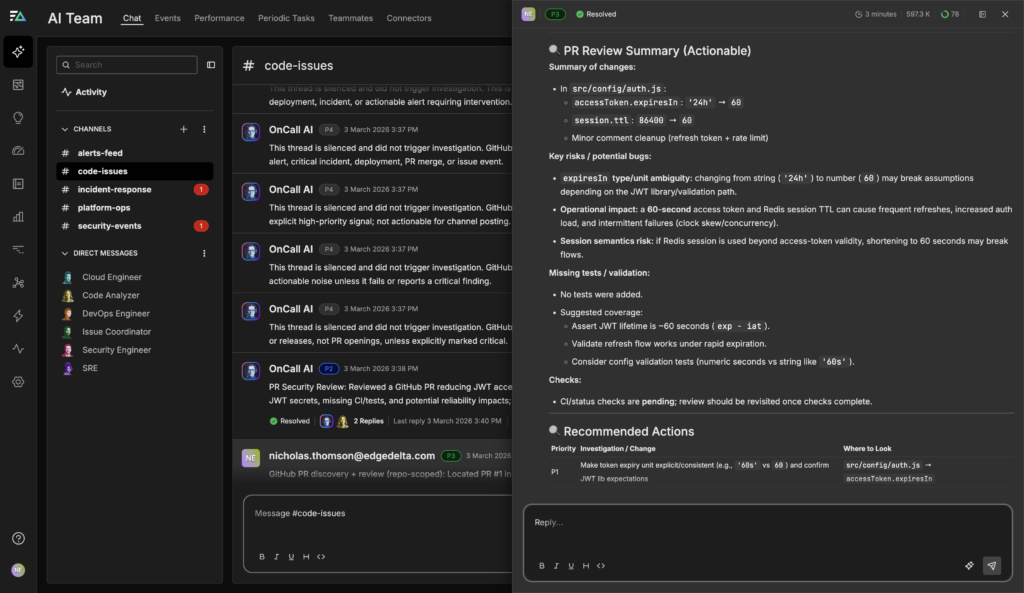
Task: Toggle the channel list sidebar panel icon
Action: (x=211, y=65)
